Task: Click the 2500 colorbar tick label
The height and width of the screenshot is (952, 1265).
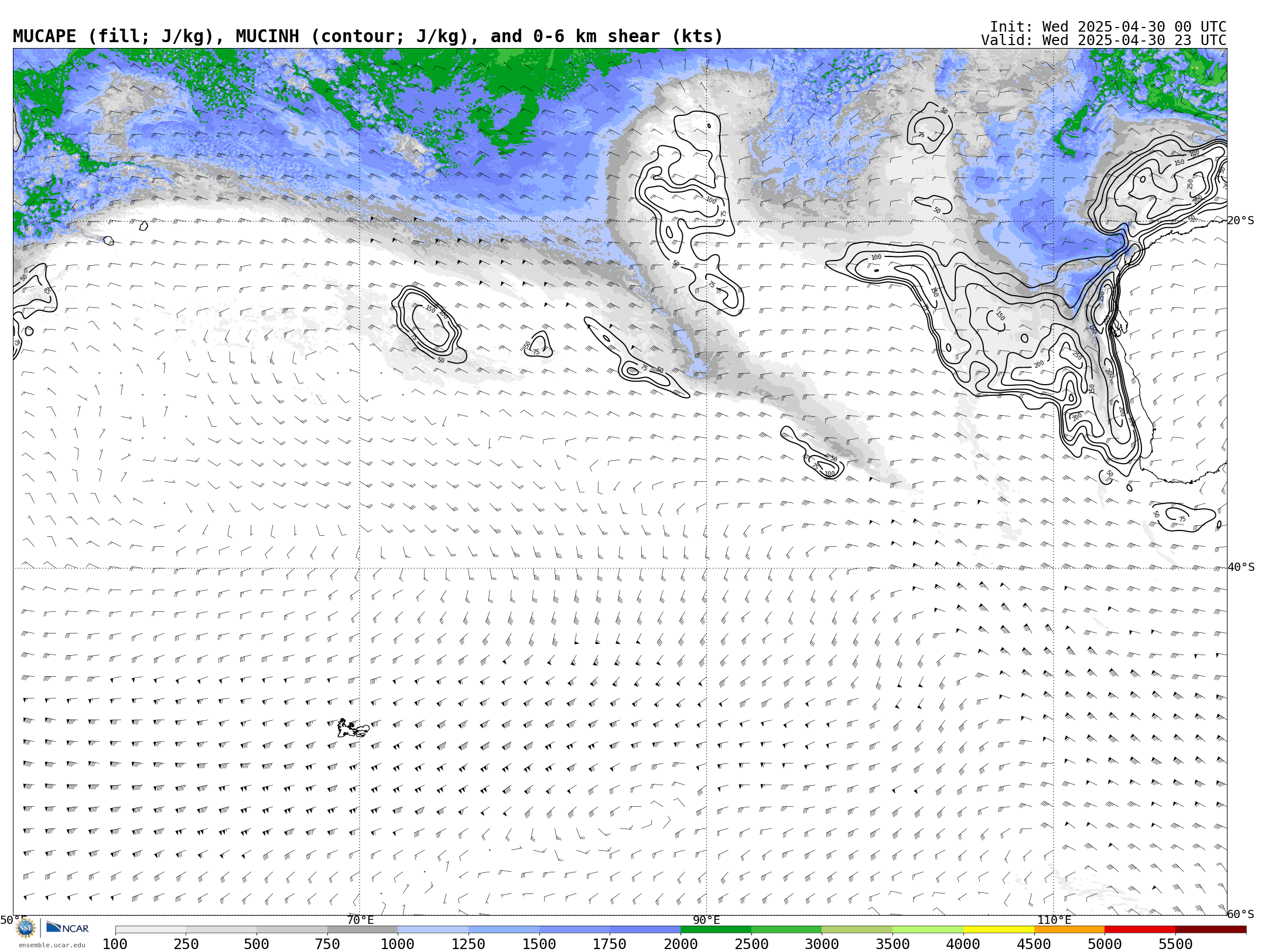Action: coord(751,944)
